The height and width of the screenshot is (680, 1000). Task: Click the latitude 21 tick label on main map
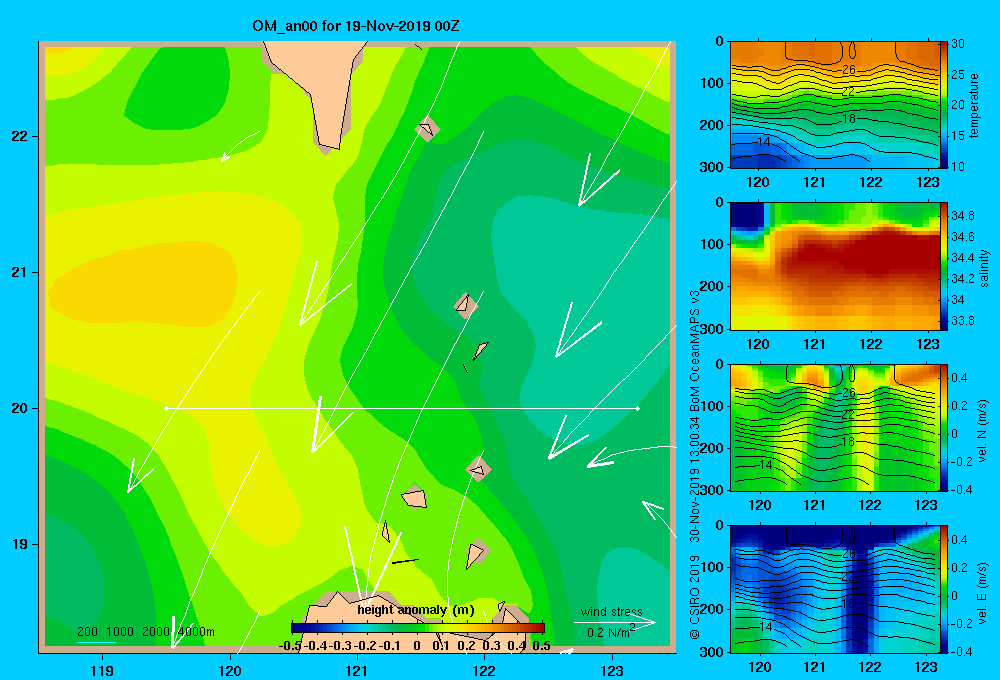(x=19, y=272)
